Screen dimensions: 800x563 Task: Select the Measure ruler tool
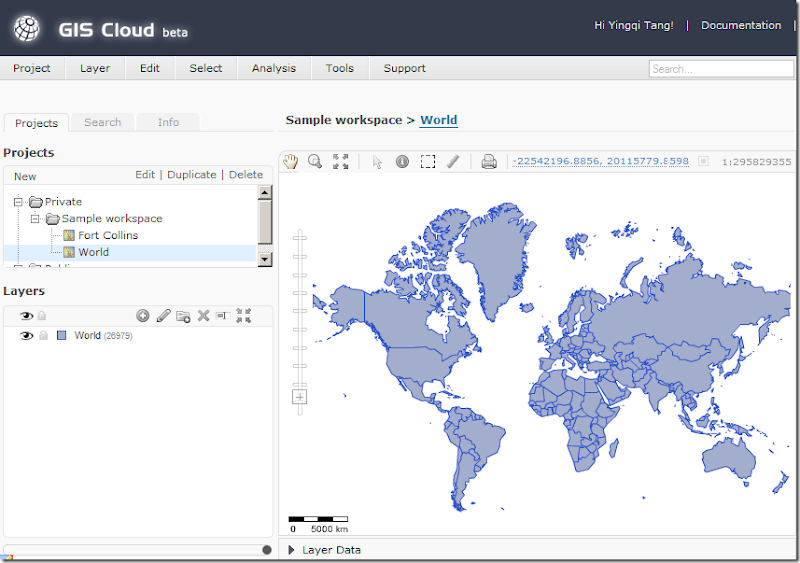(x=453, y=161)
